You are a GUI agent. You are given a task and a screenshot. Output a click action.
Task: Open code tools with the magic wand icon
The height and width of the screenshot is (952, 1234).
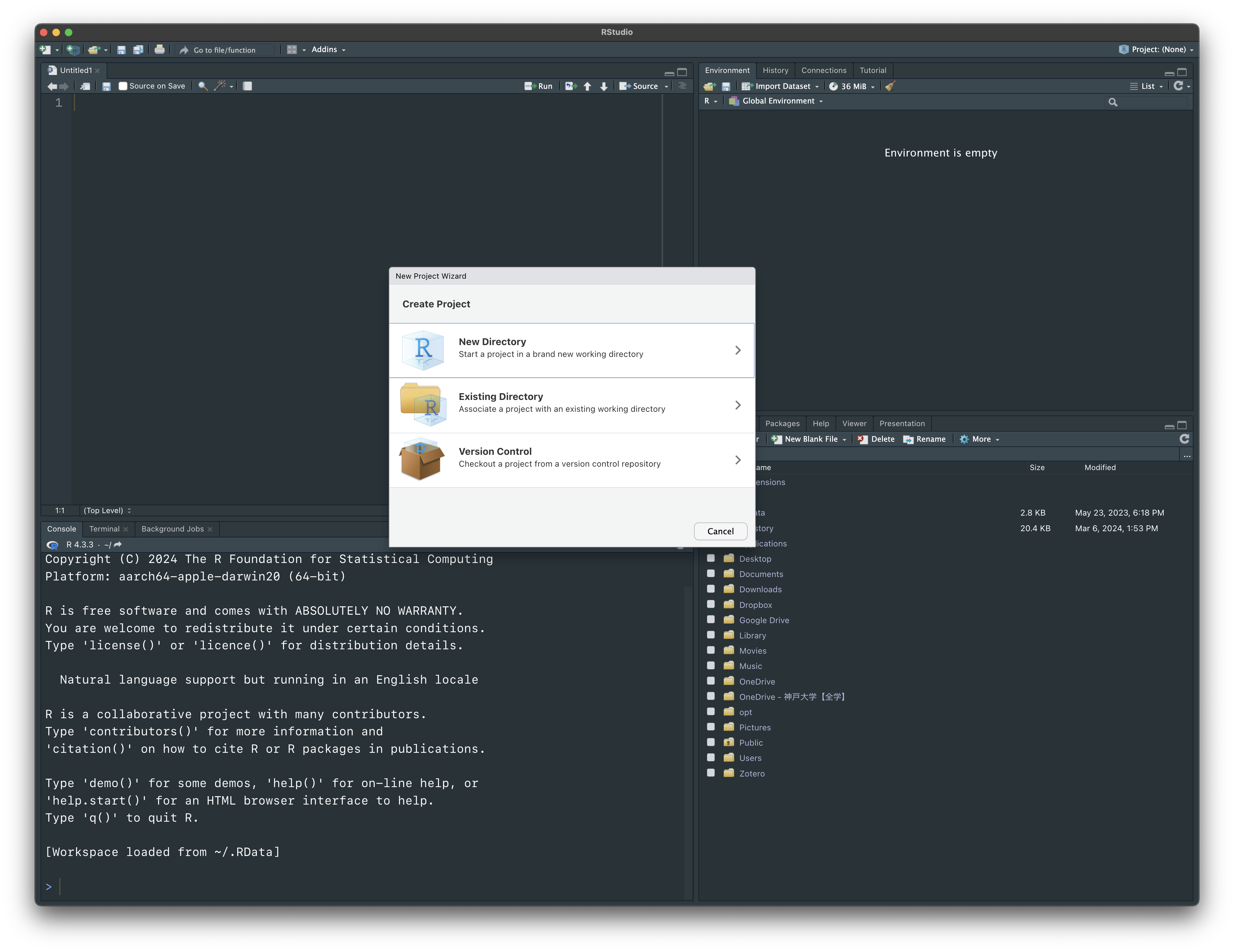pyautogui.click(x=220, y=86)
